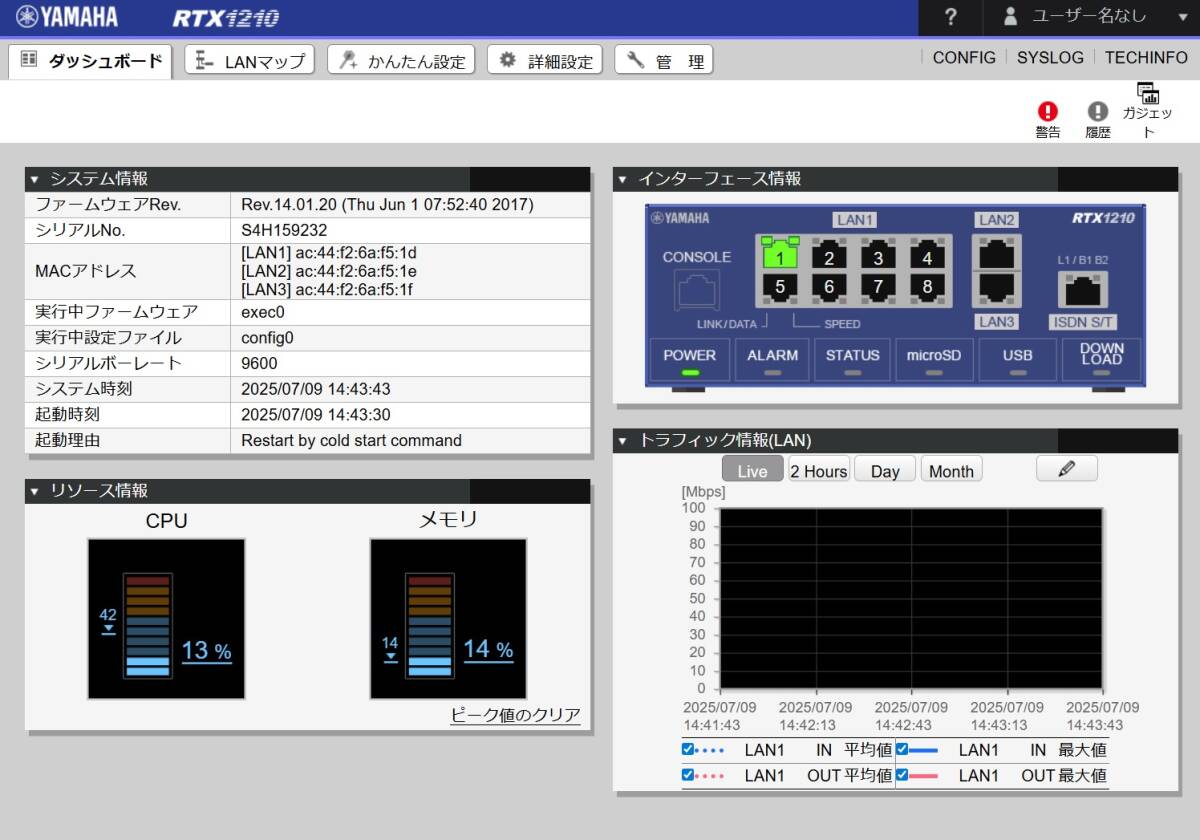Open the ガジェット gadget icon
Viewport: 1200px width, 840px height.
coord(1147,95)
